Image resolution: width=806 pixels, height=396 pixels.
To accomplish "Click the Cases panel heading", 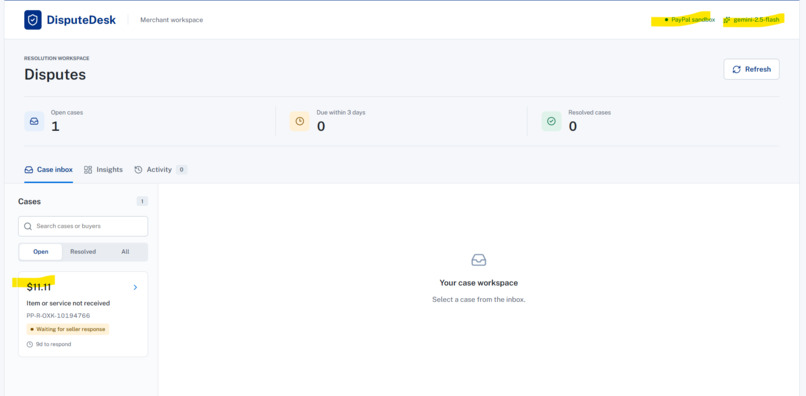I will tap(29, 202).
